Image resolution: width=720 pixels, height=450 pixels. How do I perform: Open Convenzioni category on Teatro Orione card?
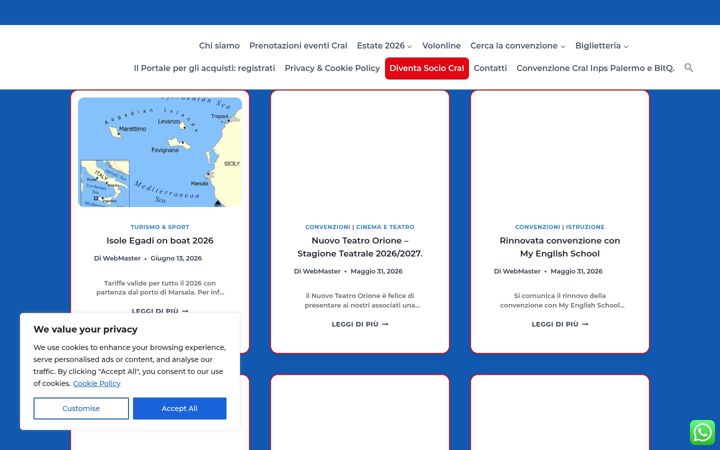(x=327, y=227)
